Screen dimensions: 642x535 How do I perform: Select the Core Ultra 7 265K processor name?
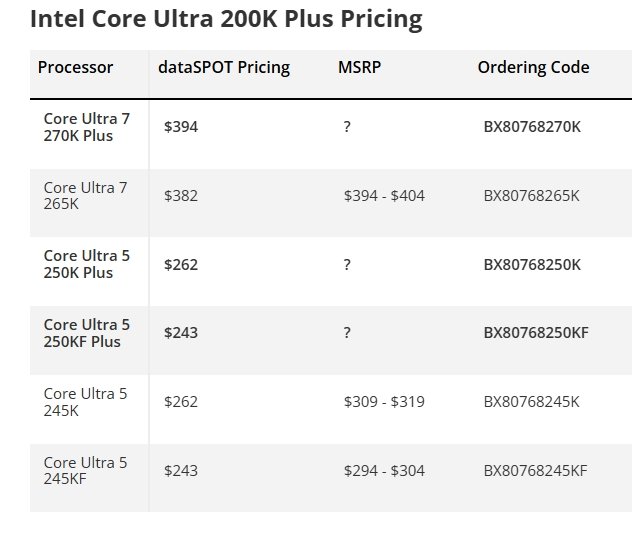coord(86,195)
